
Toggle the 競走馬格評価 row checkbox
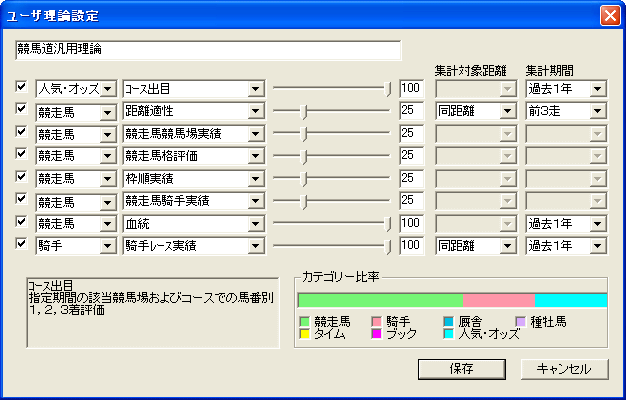point(21,154)
